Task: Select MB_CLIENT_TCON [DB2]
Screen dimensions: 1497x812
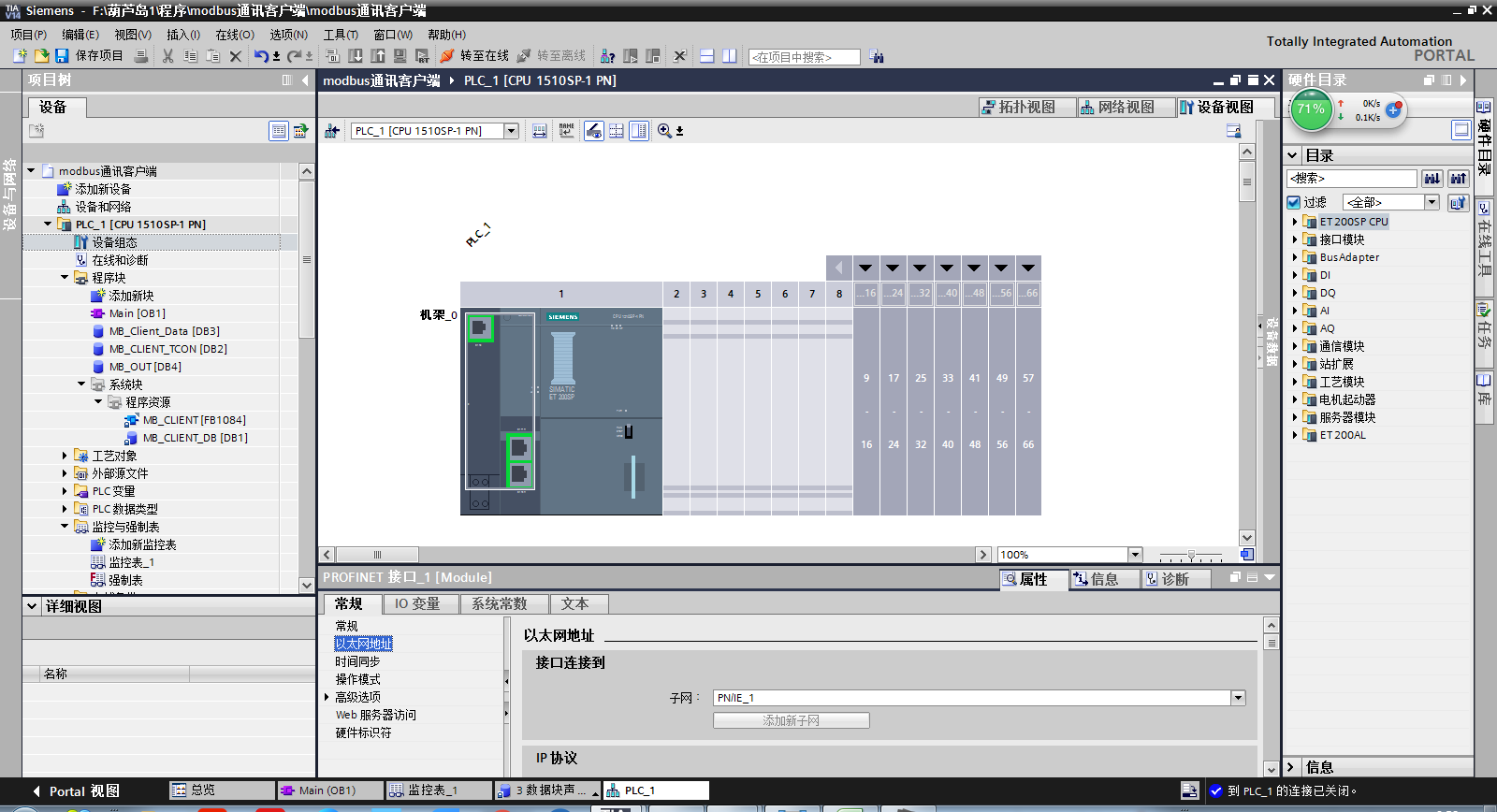Action: pos(167,349)
